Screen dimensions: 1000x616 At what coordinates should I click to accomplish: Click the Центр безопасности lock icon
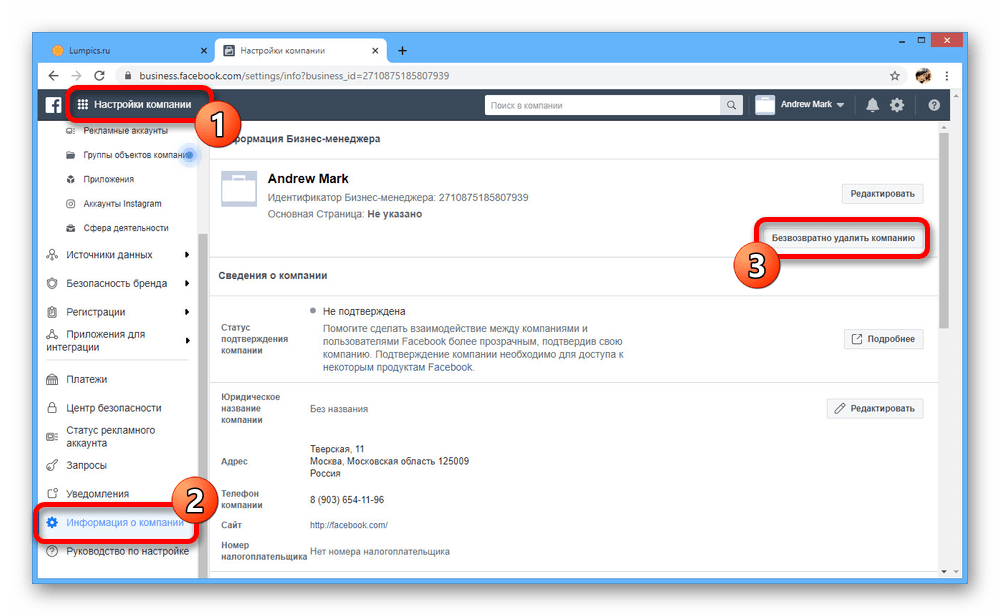tap(52, 408)
